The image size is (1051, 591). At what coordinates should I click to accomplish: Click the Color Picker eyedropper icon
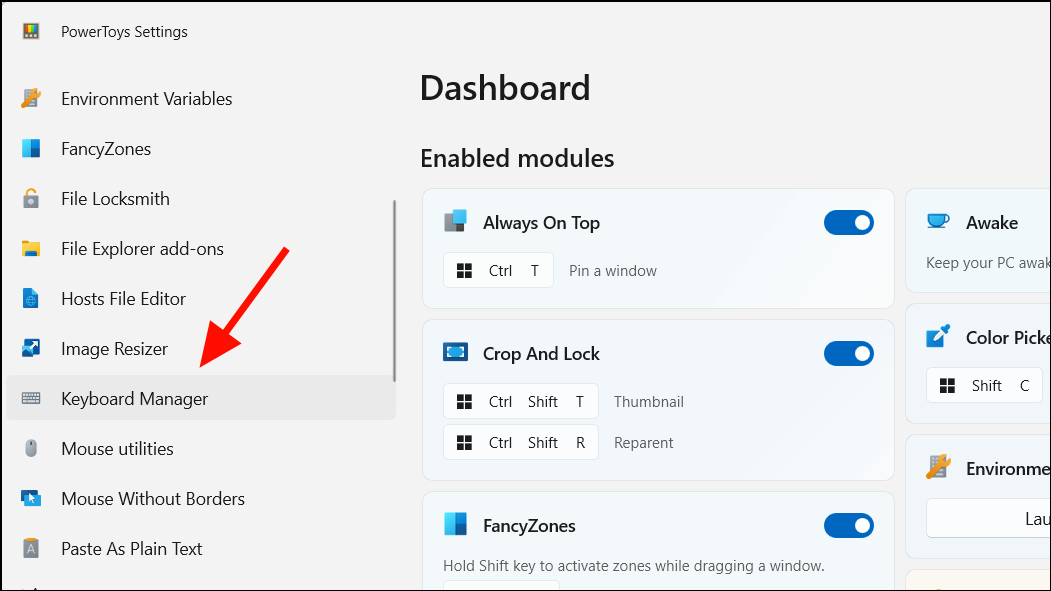point(937,337)
